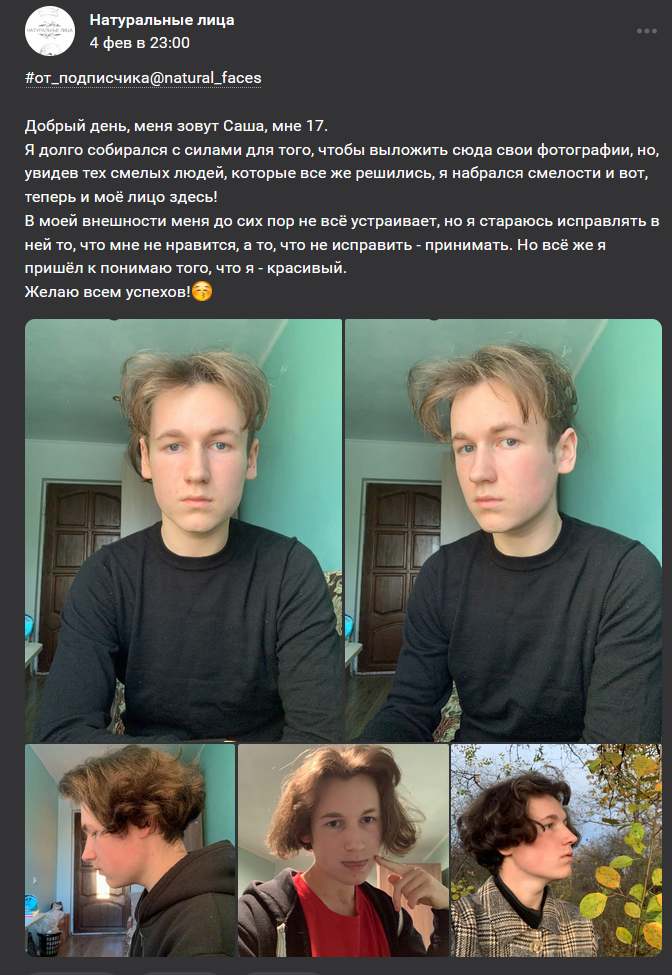Open the large selfie with head turned sideways
This screenshot has height=975, width=672.
point(503,530)
